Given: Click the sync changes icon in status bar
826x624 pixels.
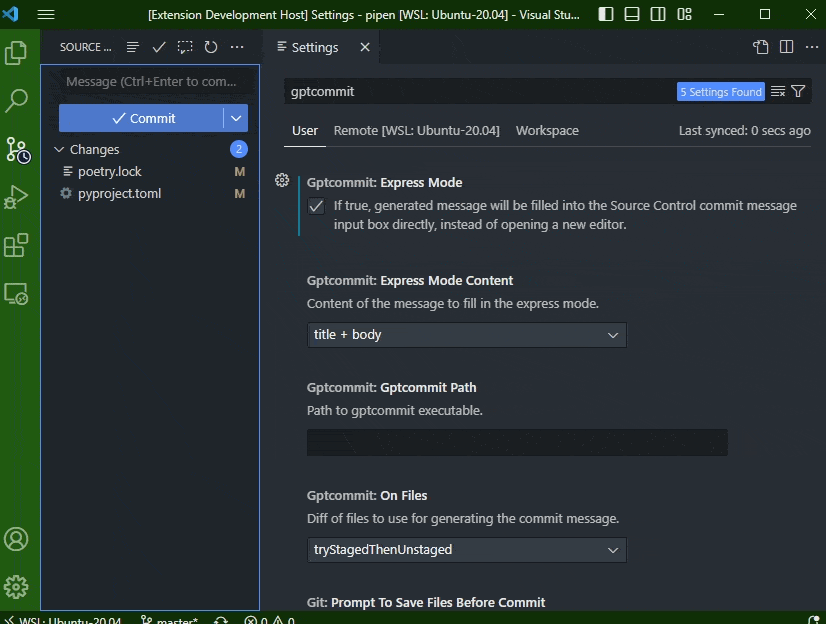Looking at the screenshot, I should [x=219, y=618].
